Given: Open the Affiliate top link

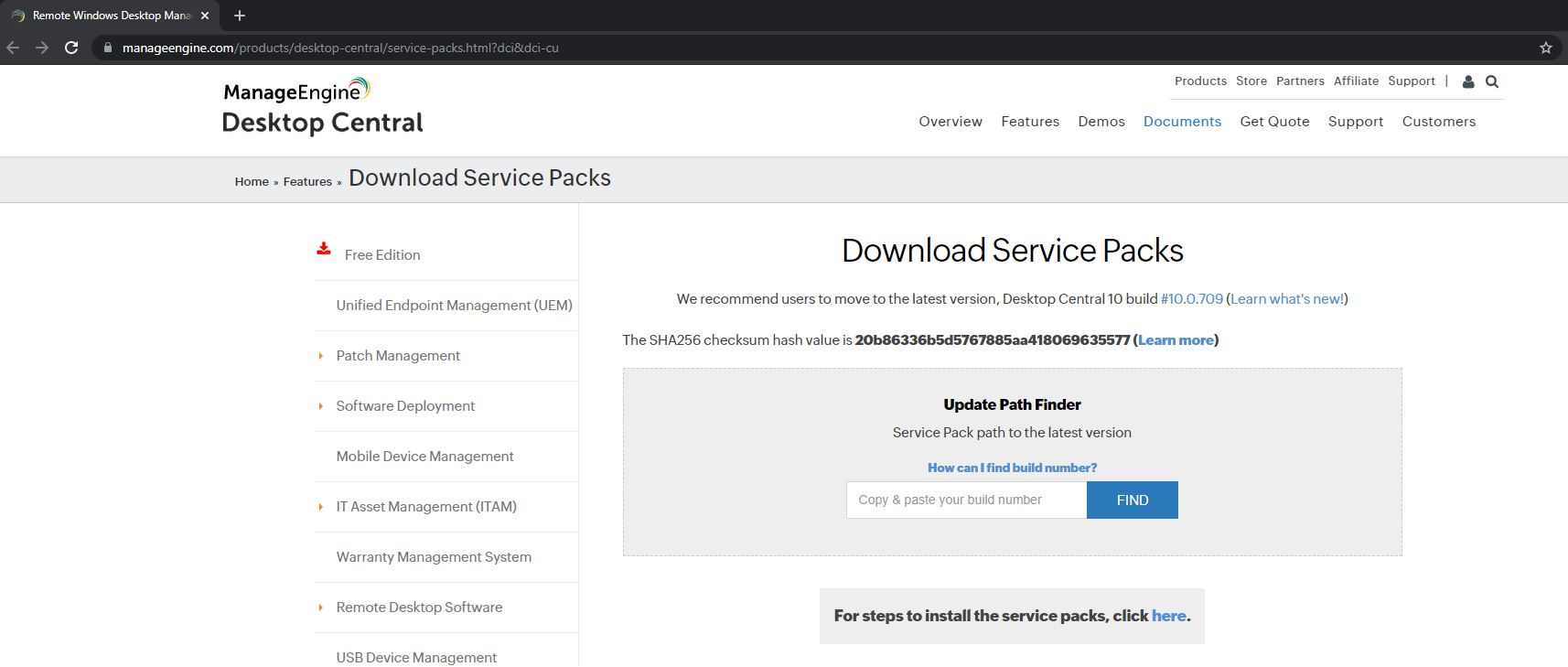Looking at the screenshot, I should pyautogui.click(x=1356, y=81).
